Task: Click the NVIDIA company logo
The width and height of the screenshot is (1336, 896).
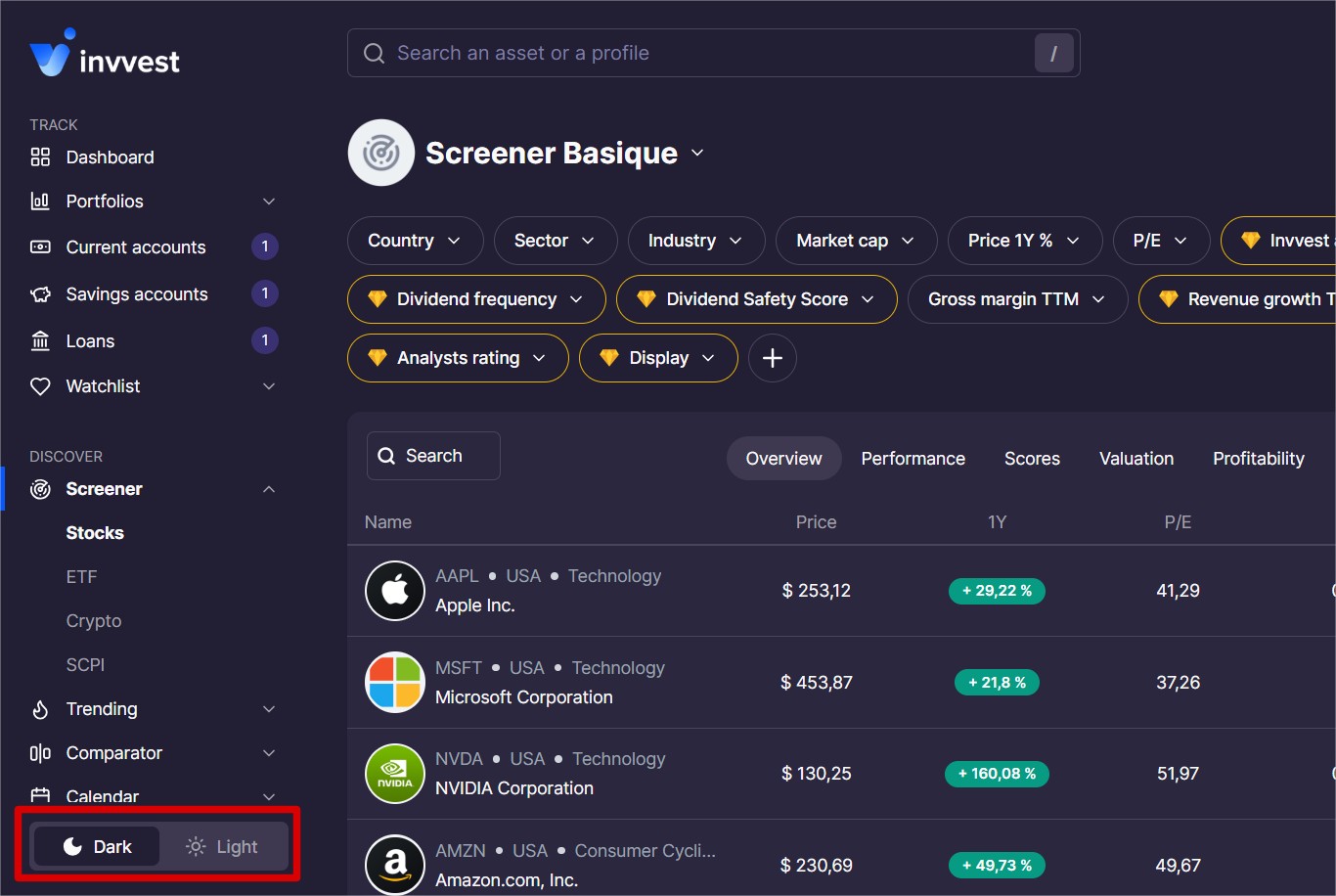Action: [x=395, y=774]
